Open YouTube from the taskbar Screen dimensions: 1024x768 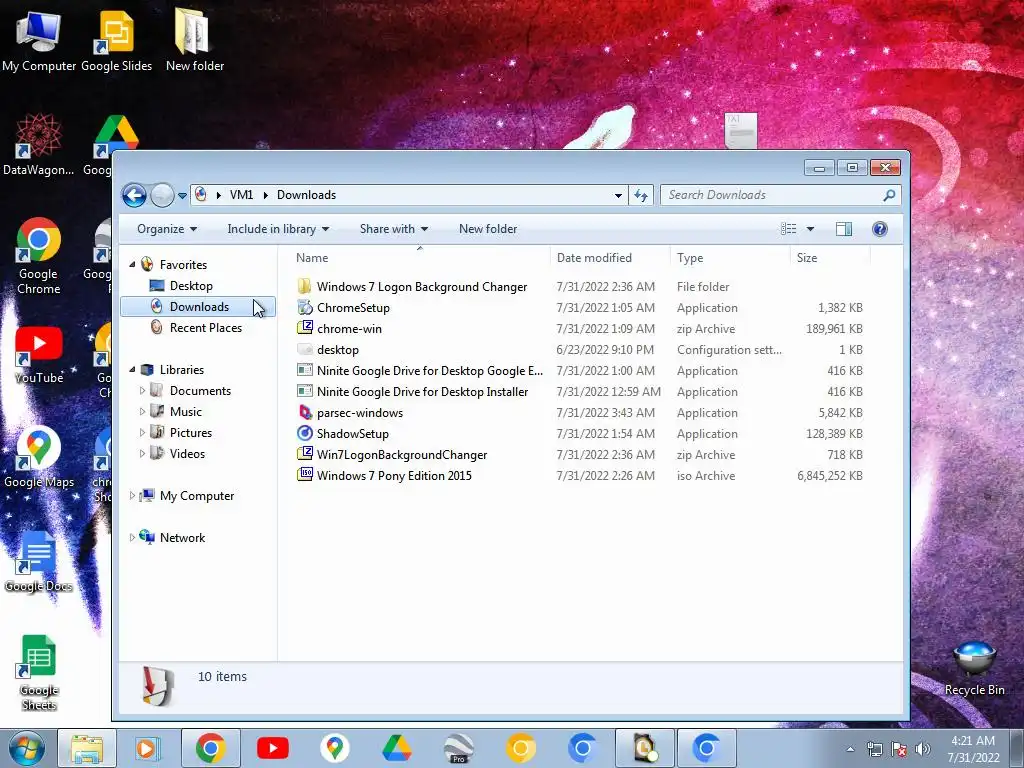click(272, 748)
